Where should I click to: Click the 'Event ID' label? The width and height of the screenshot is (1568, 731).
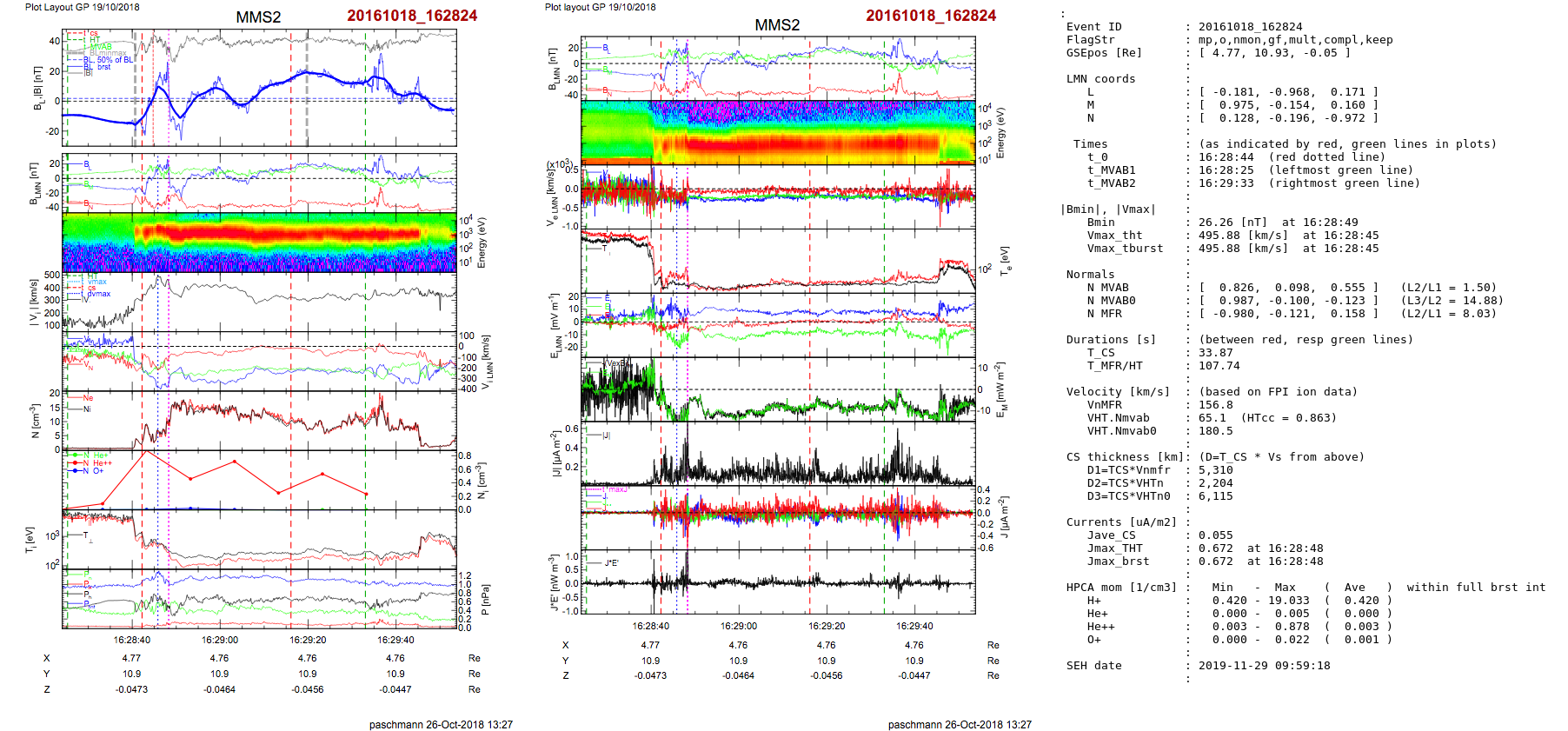pyautogui.click(x=1093, y=27)
